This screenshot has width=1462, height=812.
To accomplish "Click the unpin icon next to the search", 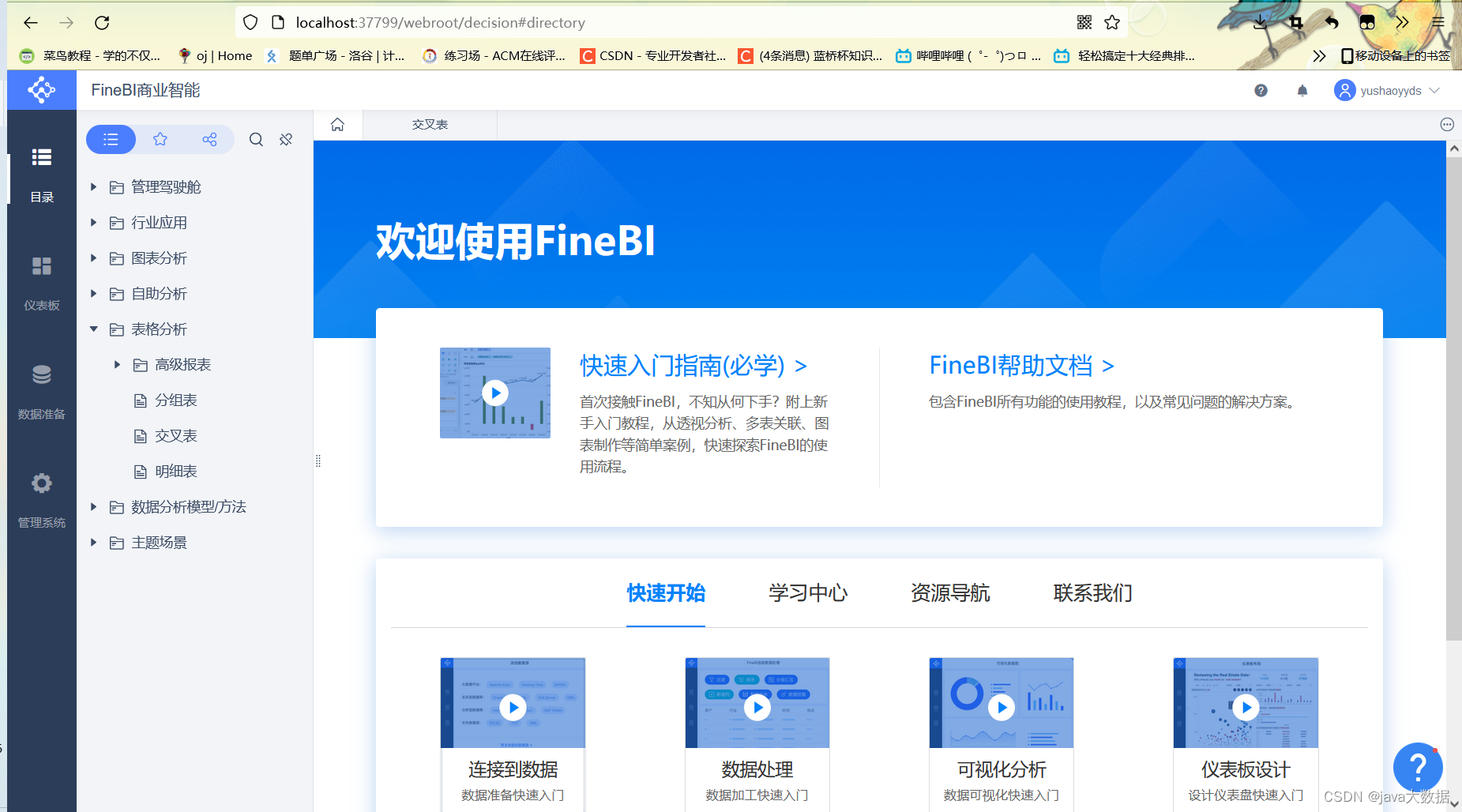I will (285, 140).
